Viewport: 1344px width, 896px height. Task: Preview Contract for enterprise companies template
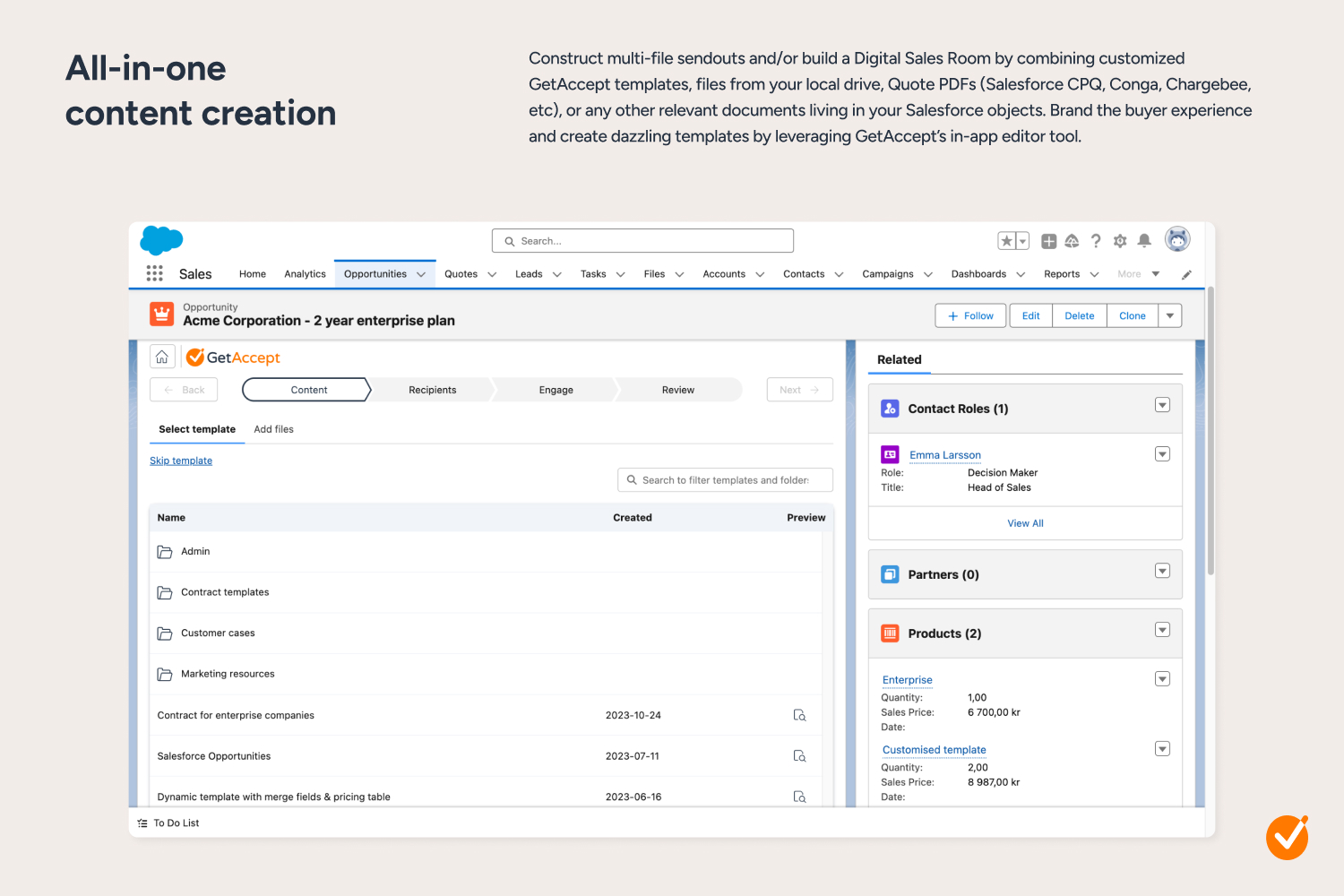click(799, 715)
